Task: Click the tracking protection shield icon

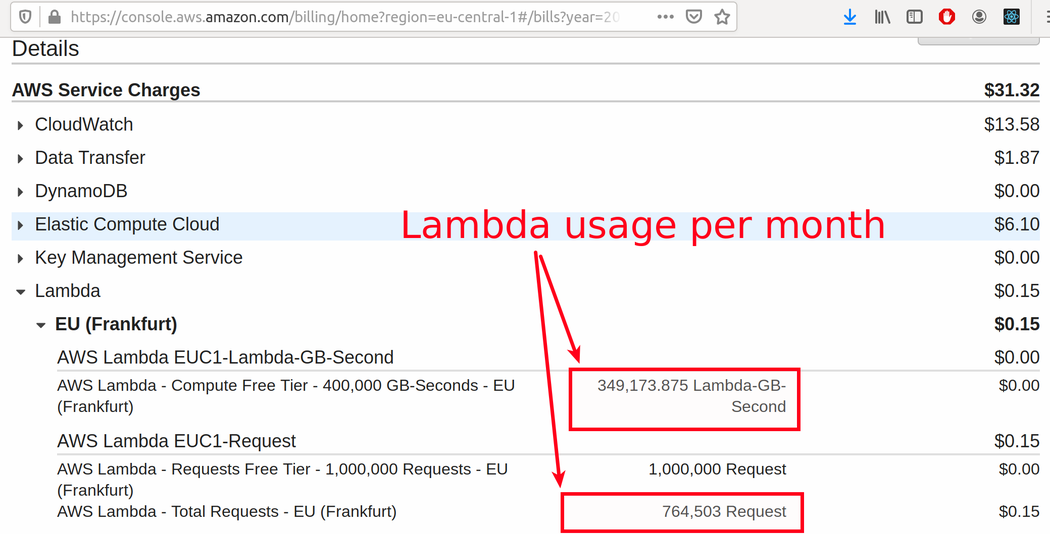Action: [25, 17]
